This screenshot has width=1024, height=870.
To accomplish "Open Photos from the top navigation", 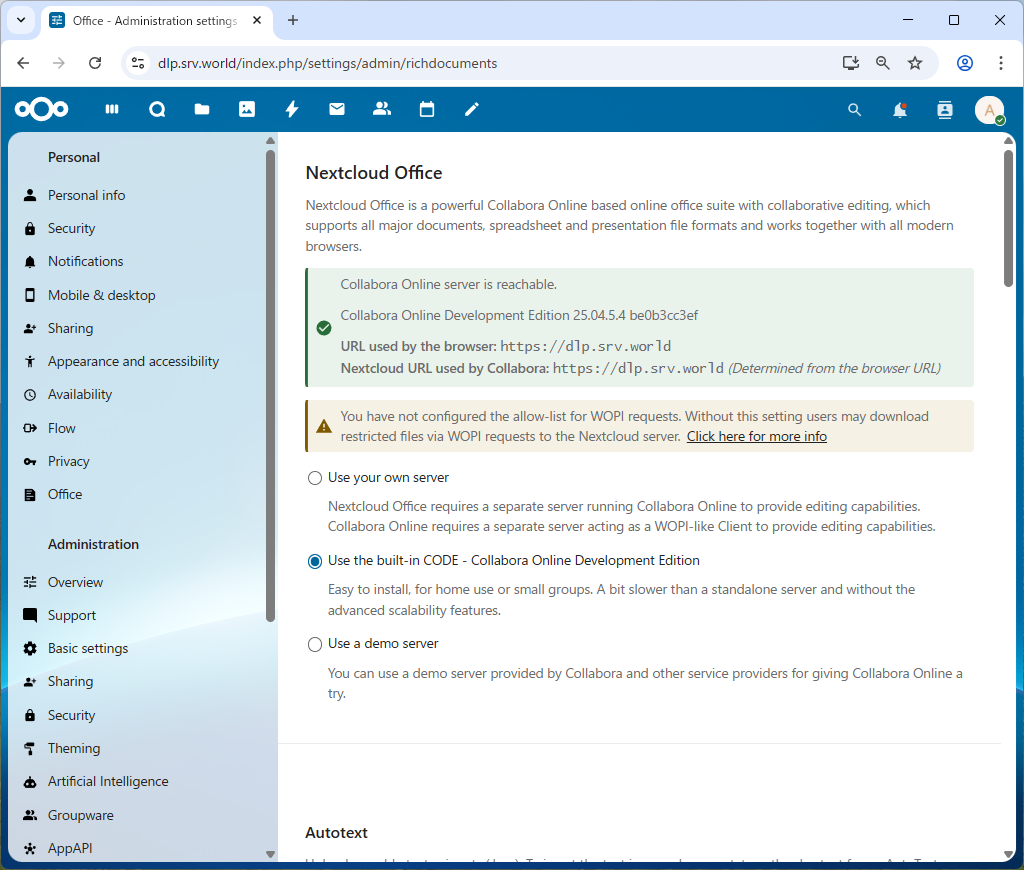I will [247, 110].
